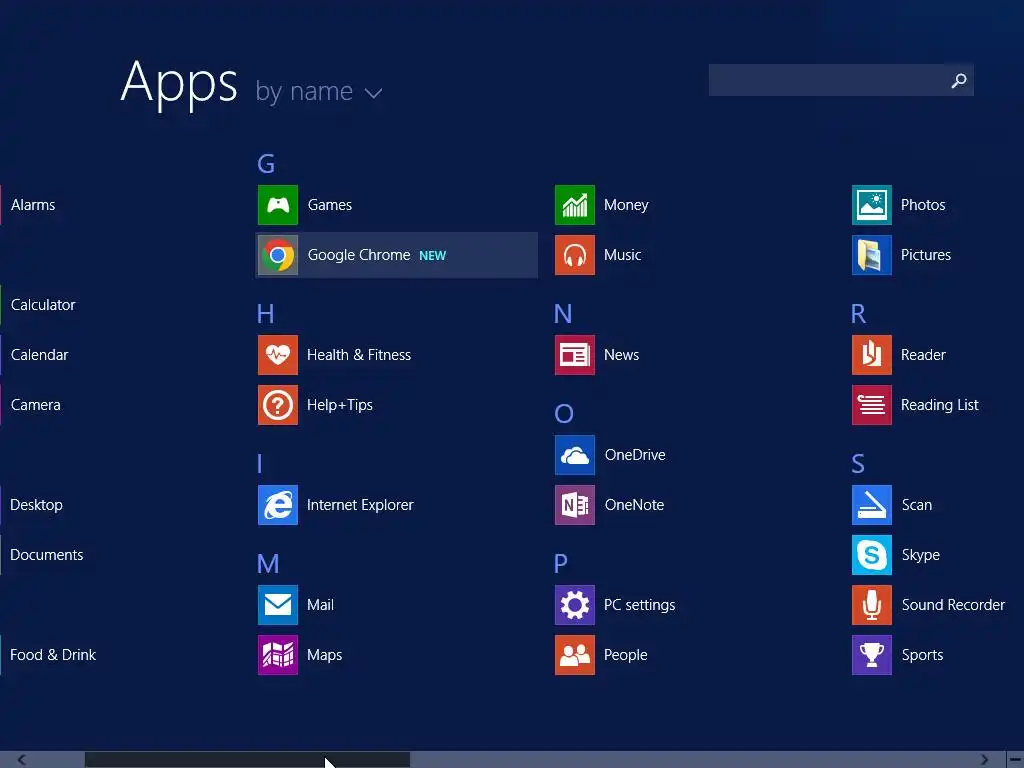Open the Sound Recorder microphone icon

click(x=872, y=605)
